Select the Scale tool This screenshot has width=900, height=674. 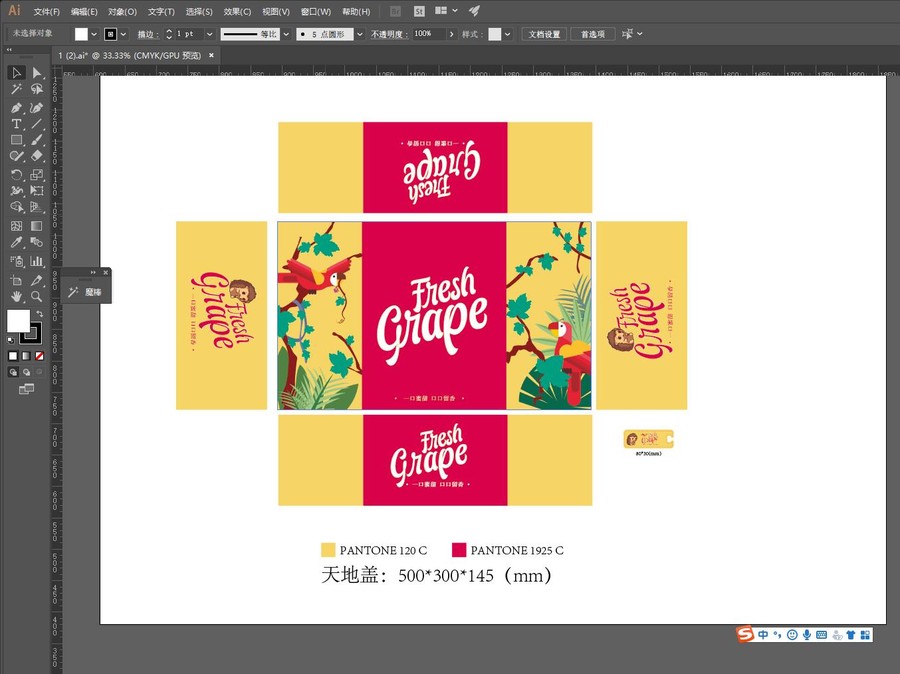click(x=37, y=175)
